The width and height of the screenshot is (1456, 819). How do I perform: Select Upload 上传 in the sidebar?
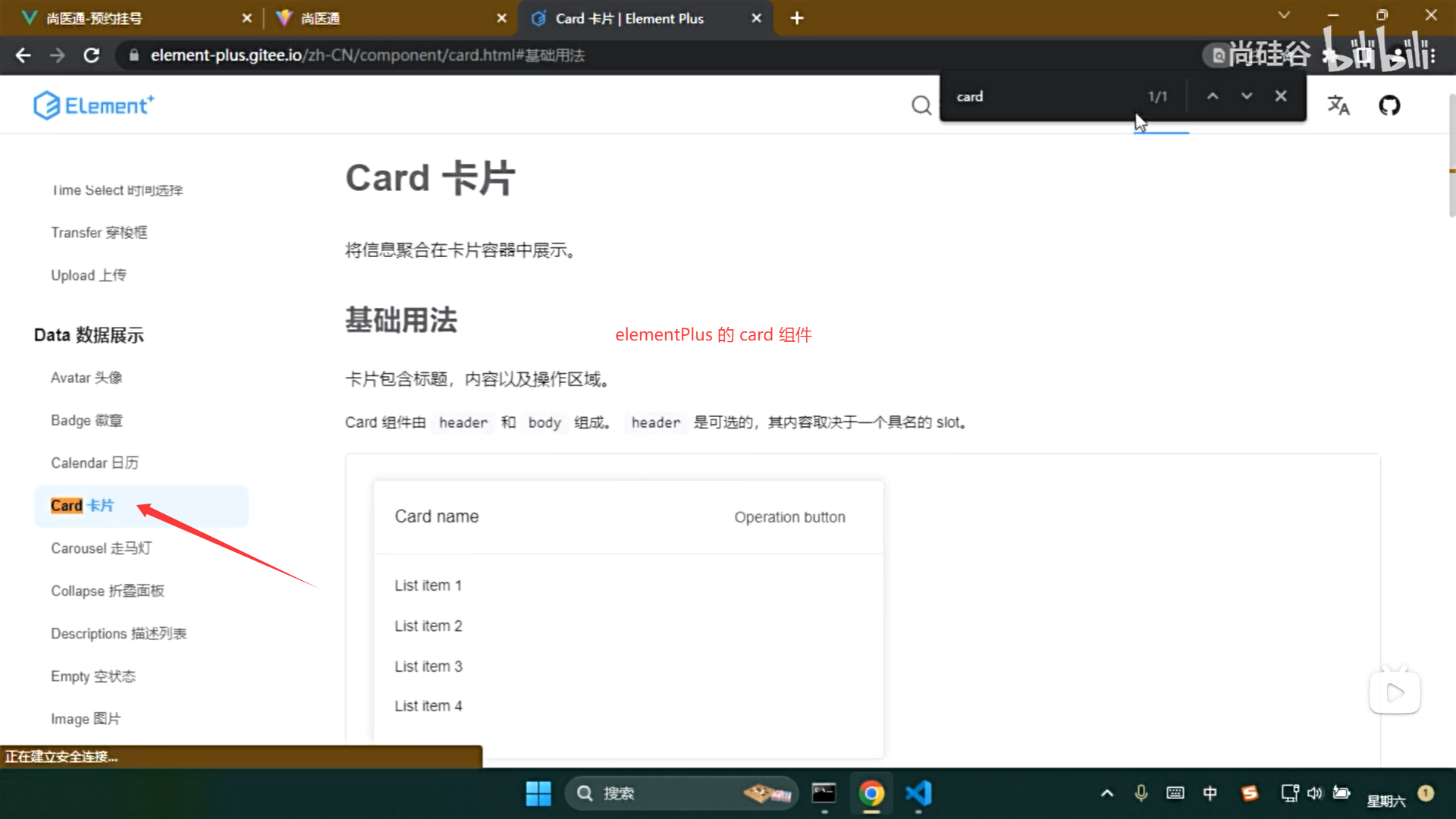[x=88, y=275]
